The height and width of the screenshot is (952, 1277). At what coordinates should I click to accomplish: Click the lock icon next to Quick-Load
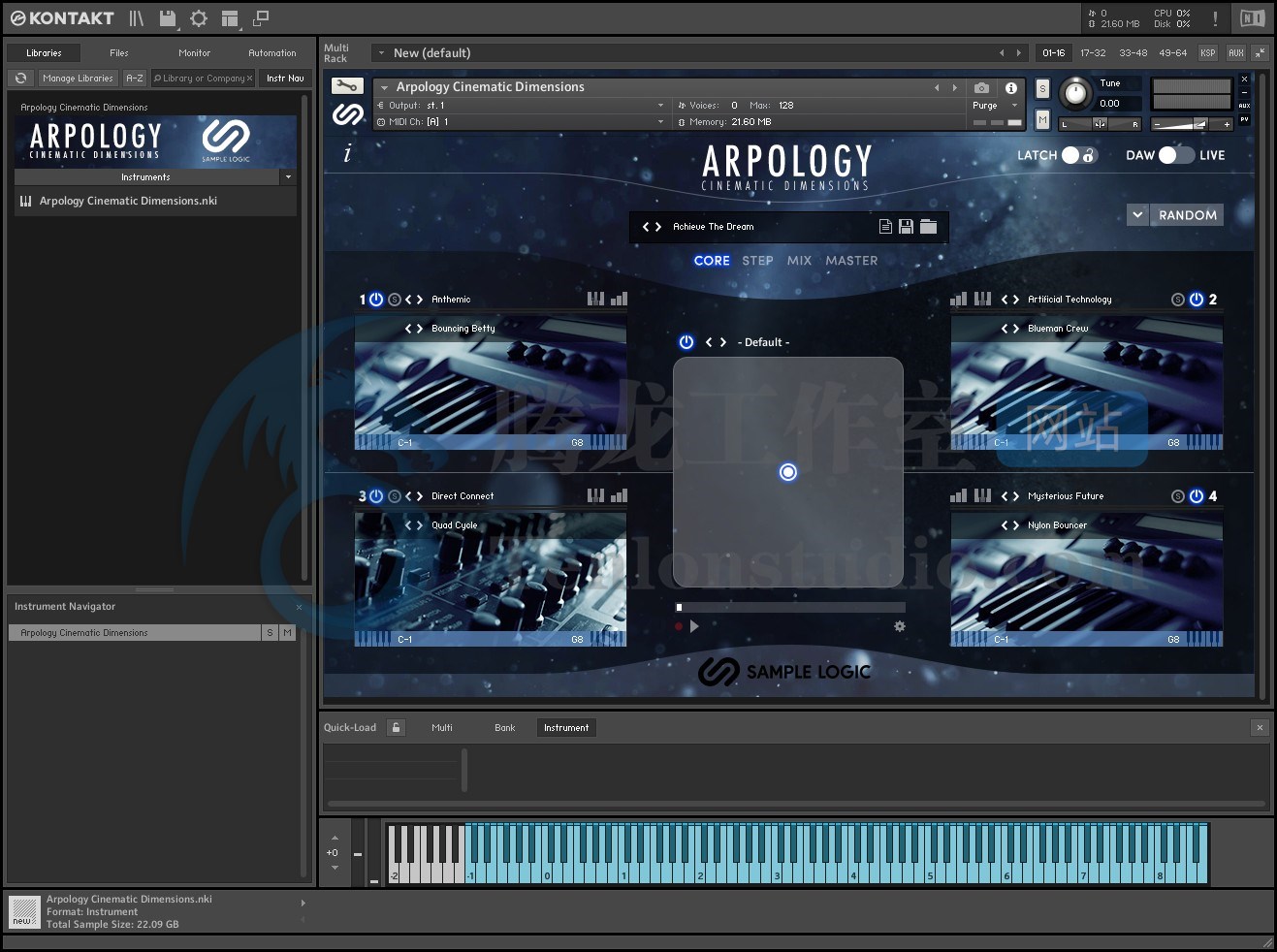coord(396,727)
